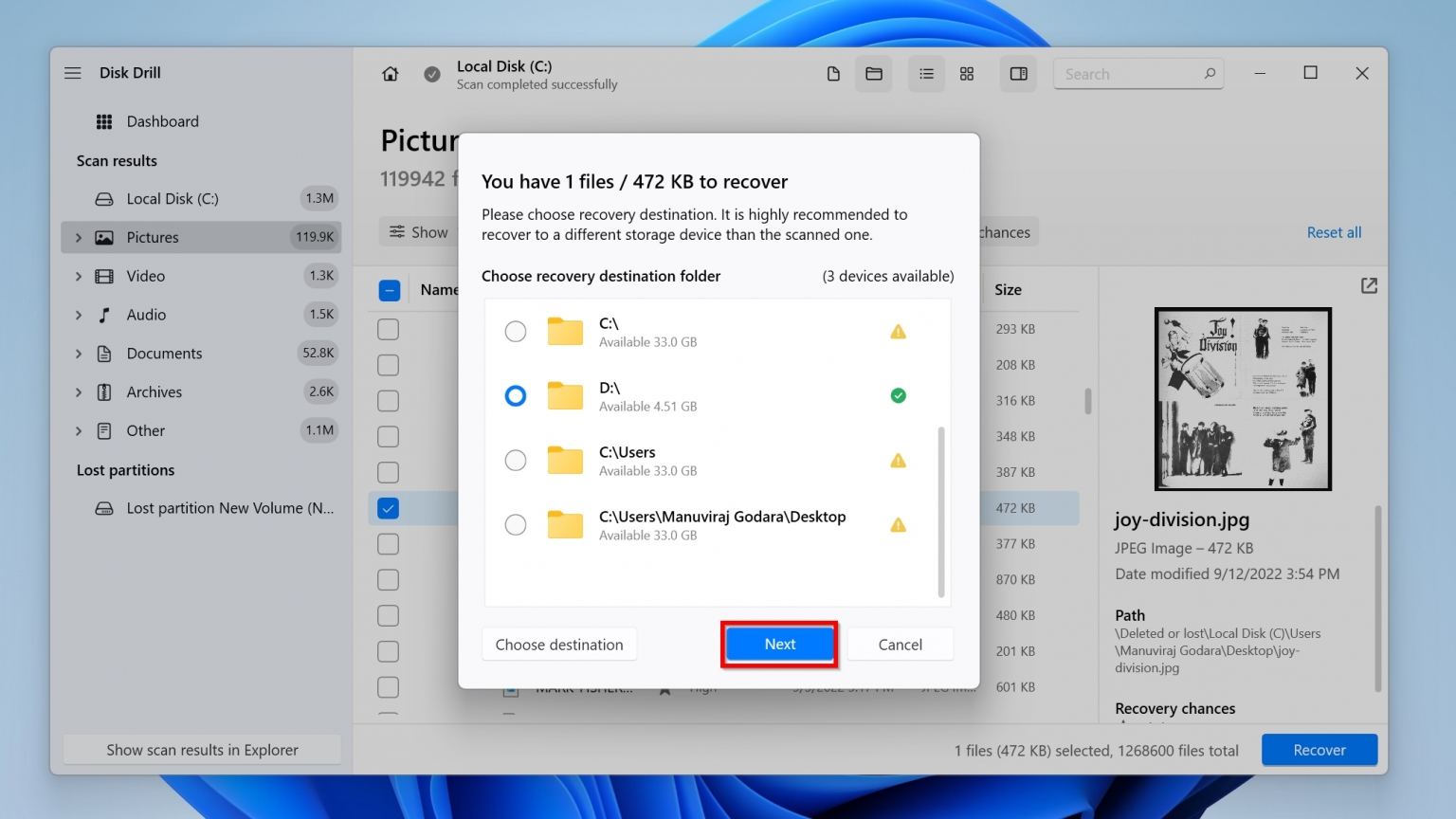This screenshot has height=819, width=1456.
Task: Select D:\ as the recovery destination
Action: click(x=515, y=395)
